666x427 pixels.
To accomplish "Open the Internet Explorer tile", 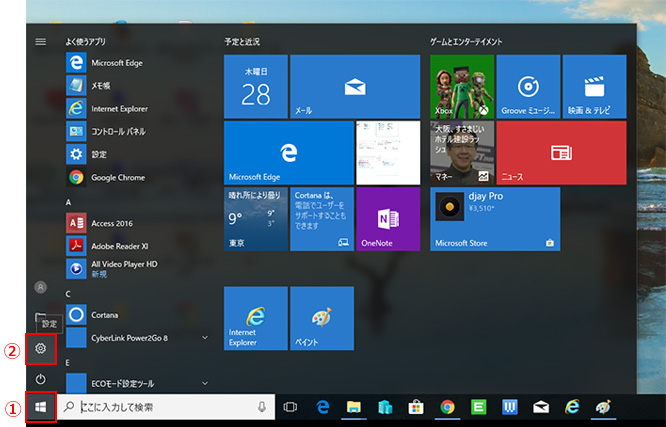I will tap(256, 318).
